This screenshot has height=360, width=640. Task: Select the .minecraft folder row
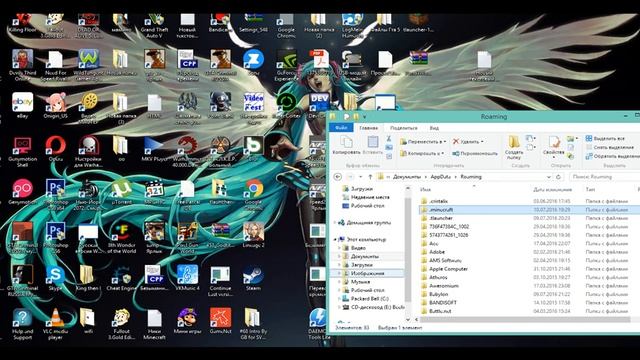(x=529, y=209)
